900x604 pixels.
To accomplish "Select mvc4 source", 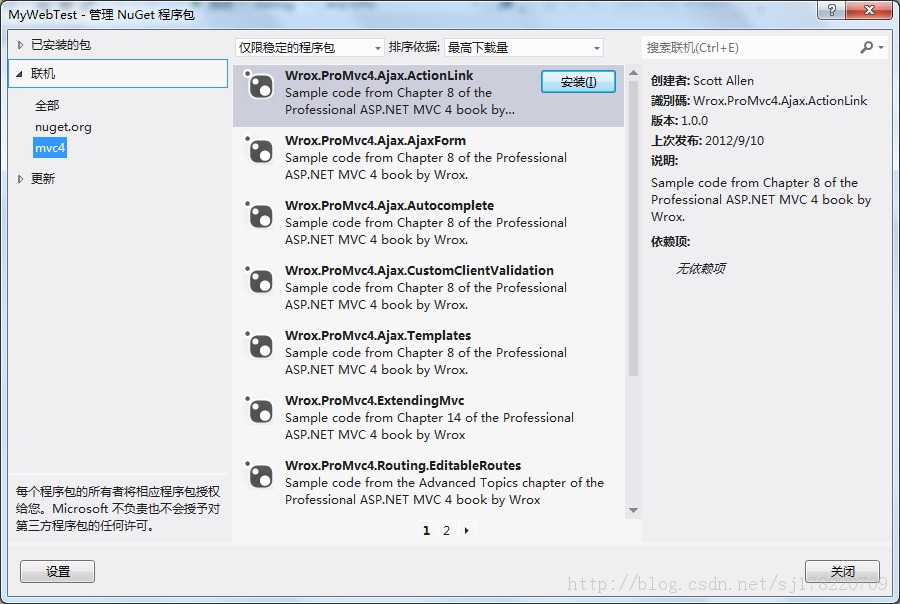I will (50, 148).
